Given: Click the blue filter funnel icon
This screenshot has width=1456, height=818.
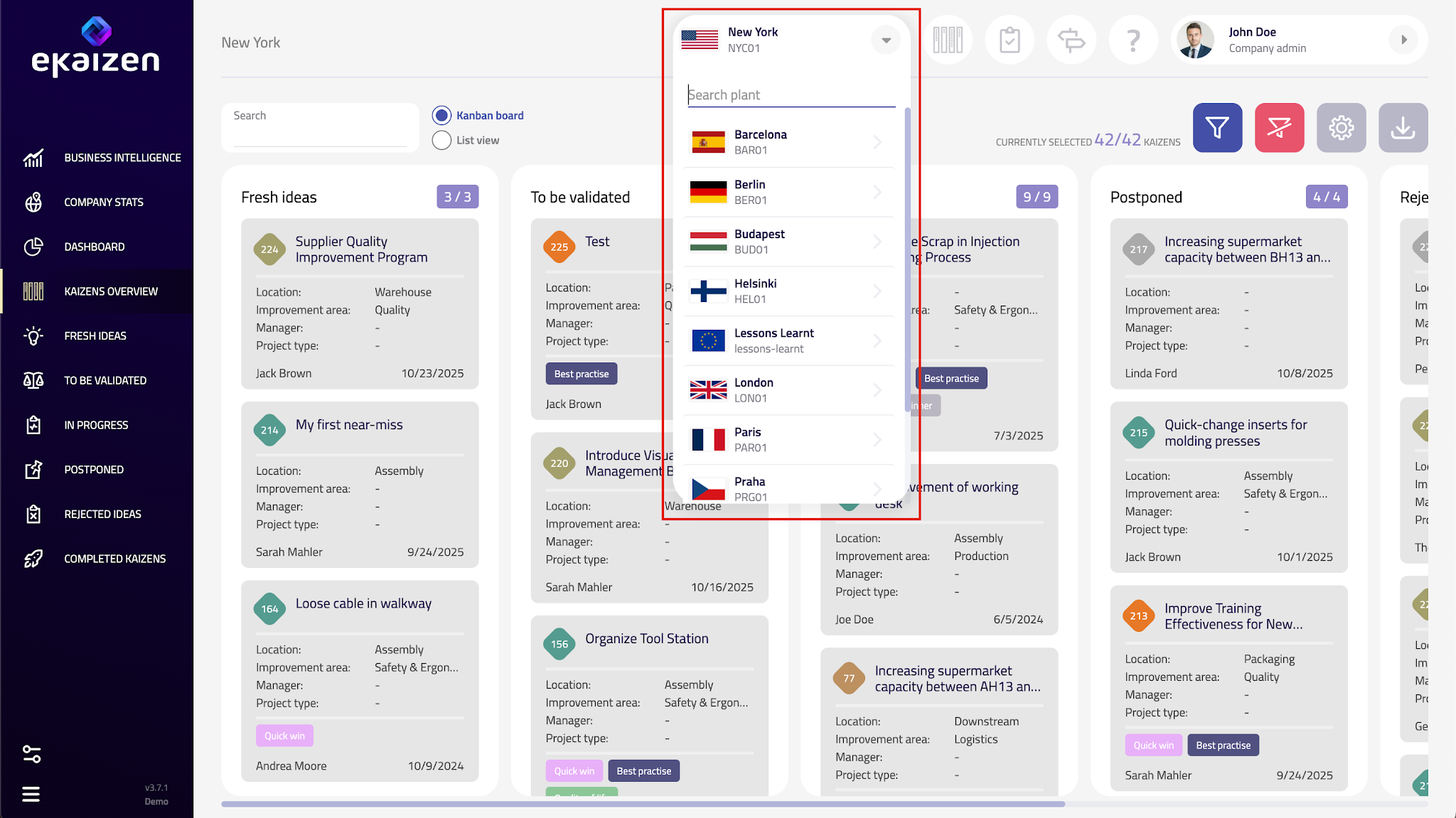Looking at the screenshot, I should (1217, 128).
